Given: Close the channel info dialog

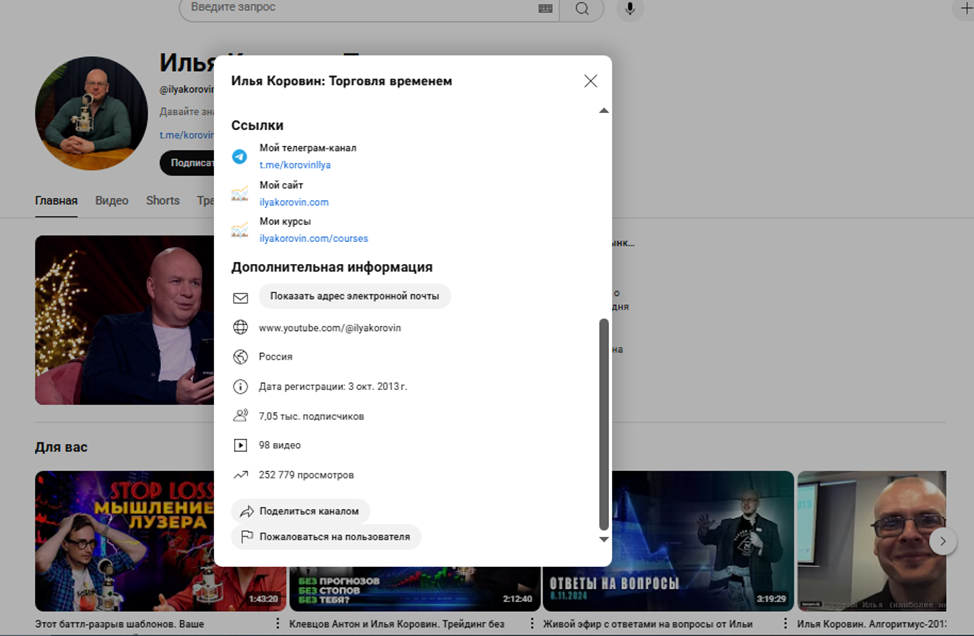Looking at the screenshot, I should click(590, 81).
